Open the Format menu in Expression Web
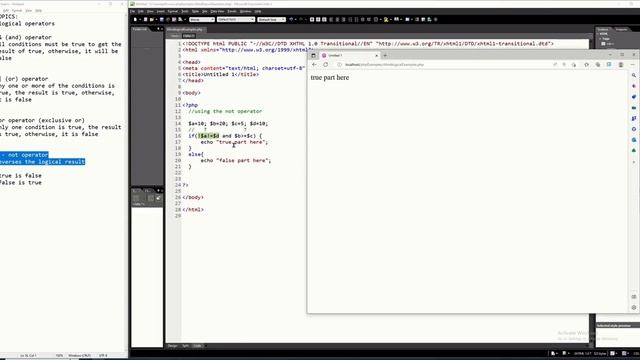This screenshot has width=640, height=360. pyautogui.click(x=173, y=11)
